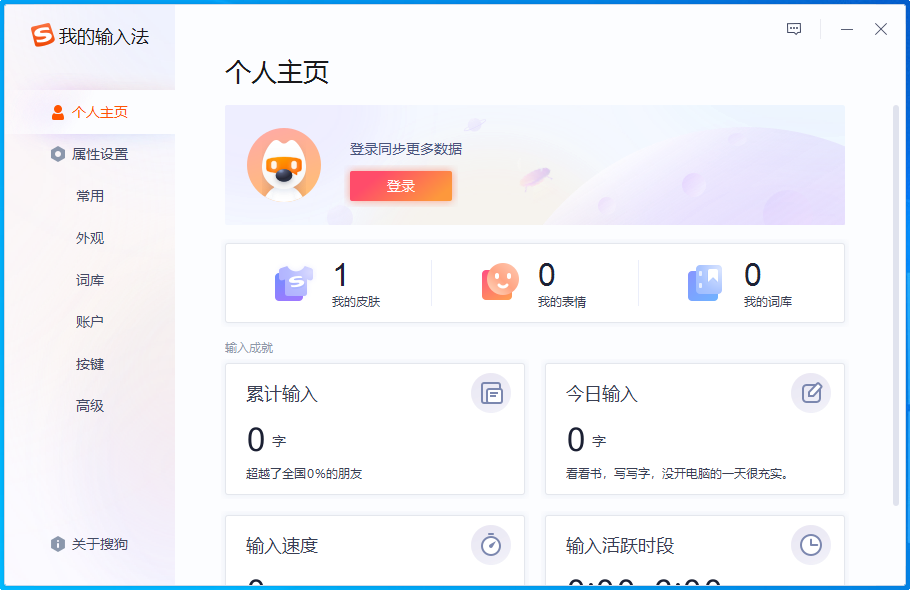Click the 输入活跃时段 clock icon
This screenshot has width=910, height=590.
coord(811,545)
